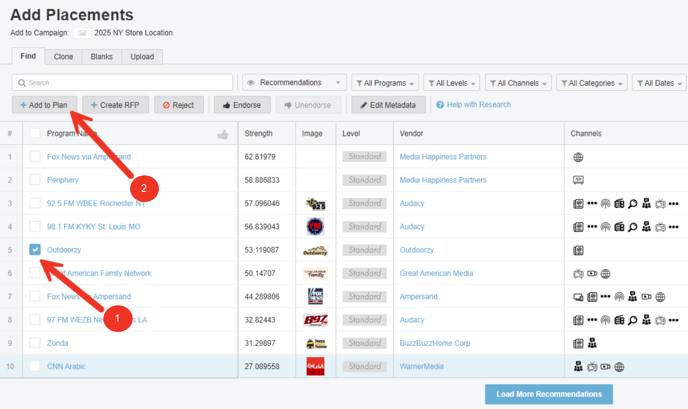Click the Channels column header

tap(586, 133)
